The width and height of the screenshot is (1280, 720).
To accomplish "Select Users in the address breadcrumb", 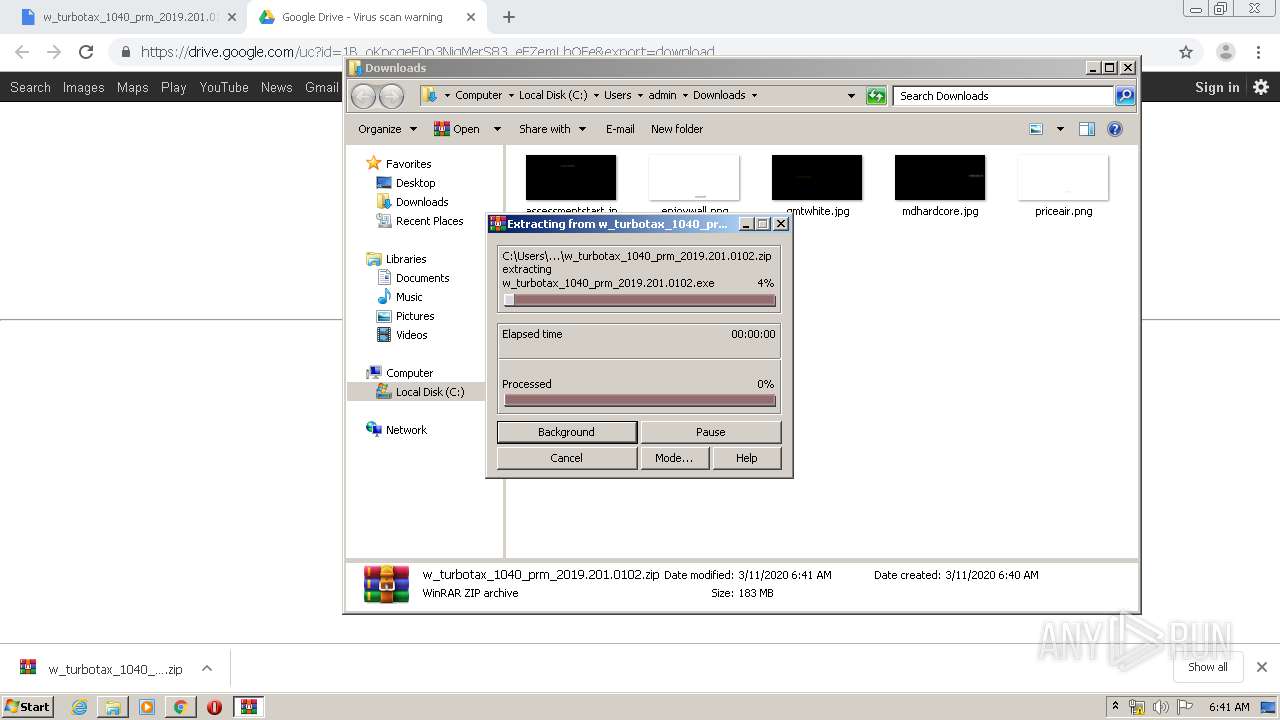I will tap(617, 95).
